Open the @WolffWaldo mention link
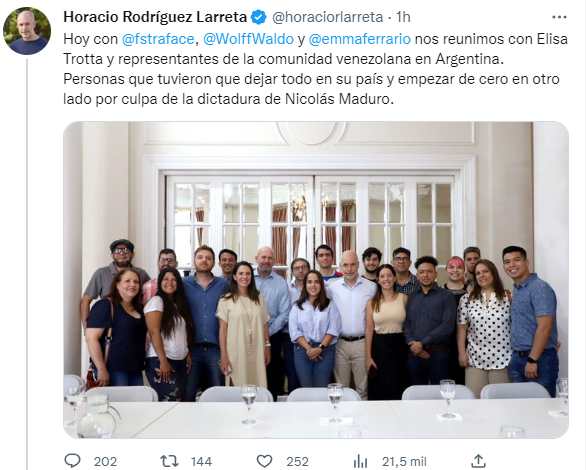Image resolution: width=586 pixels, height=470 pixels. tap(248, 39)
